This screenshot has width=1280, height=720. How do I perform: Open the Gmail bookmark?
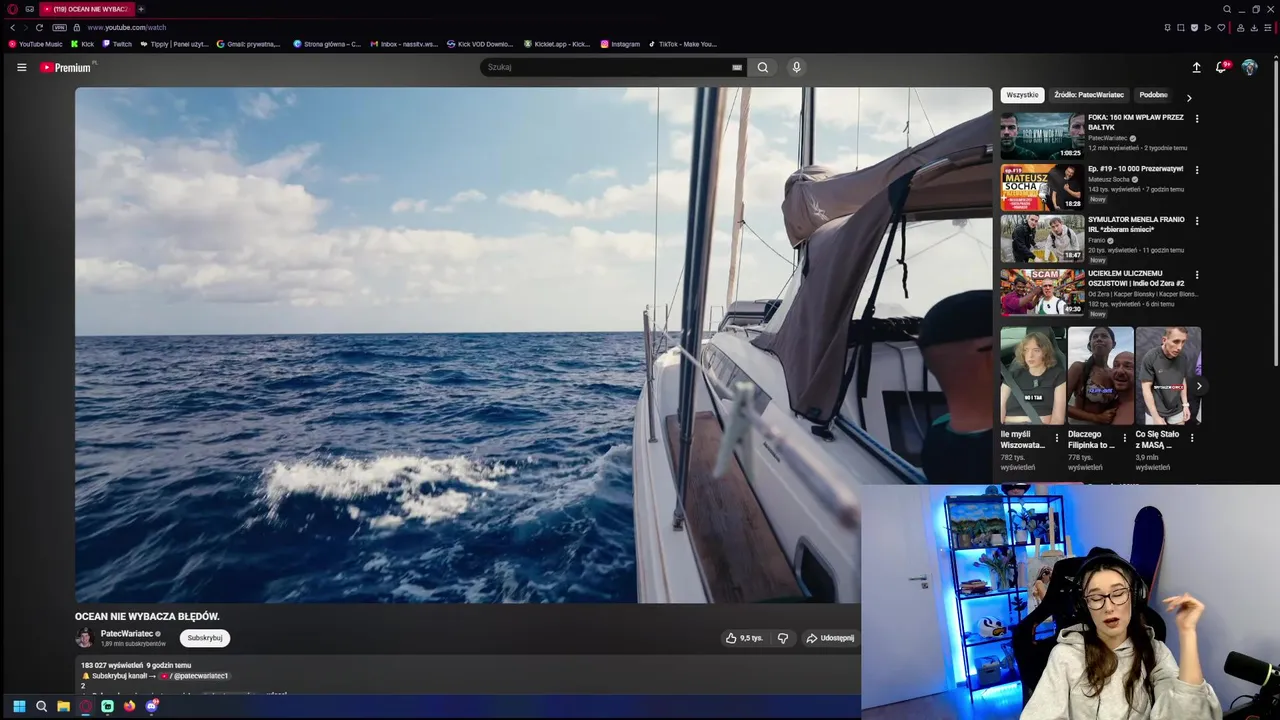click(249, 44)
